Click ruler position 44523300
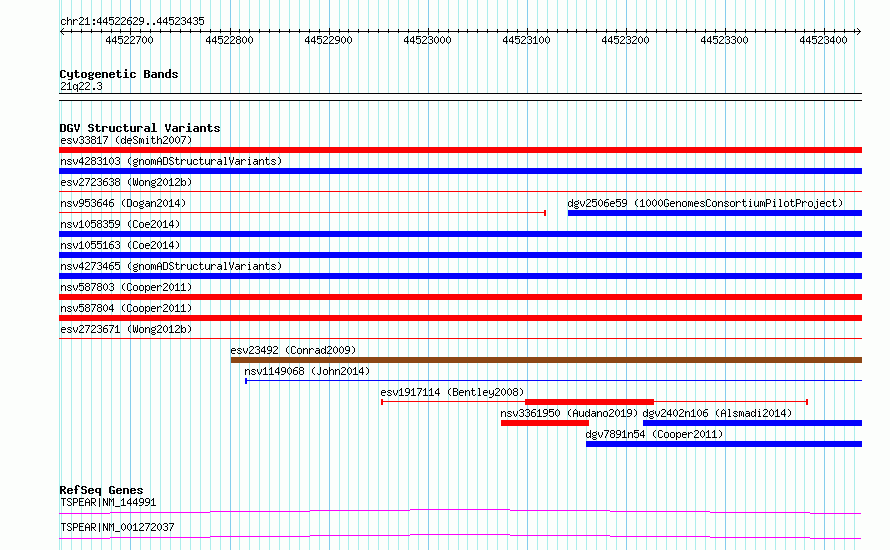This screenshot has height=550, width=890. (724, 40)
